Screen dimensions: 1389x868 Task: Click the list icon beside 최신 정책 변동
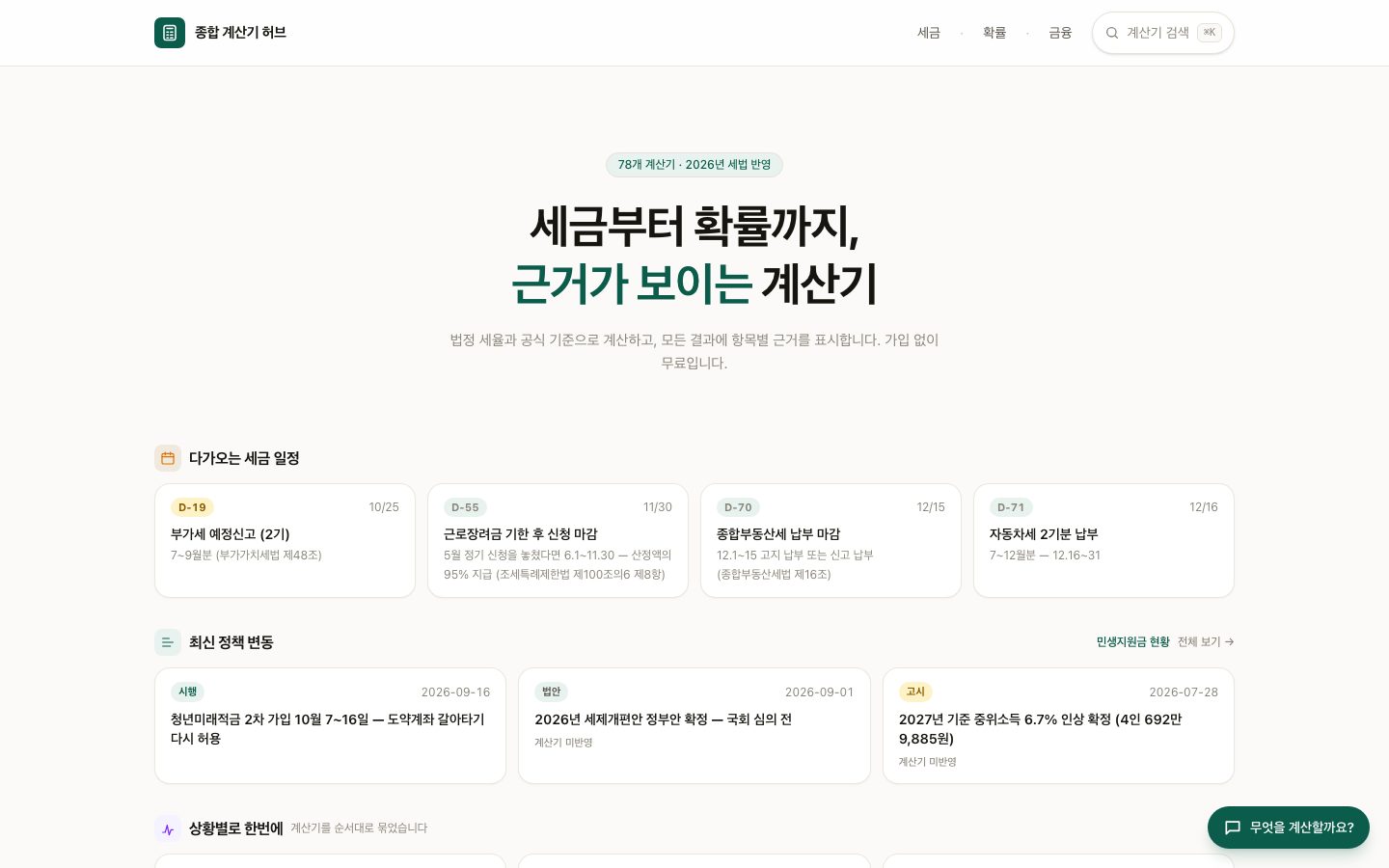tap(168, 642)
